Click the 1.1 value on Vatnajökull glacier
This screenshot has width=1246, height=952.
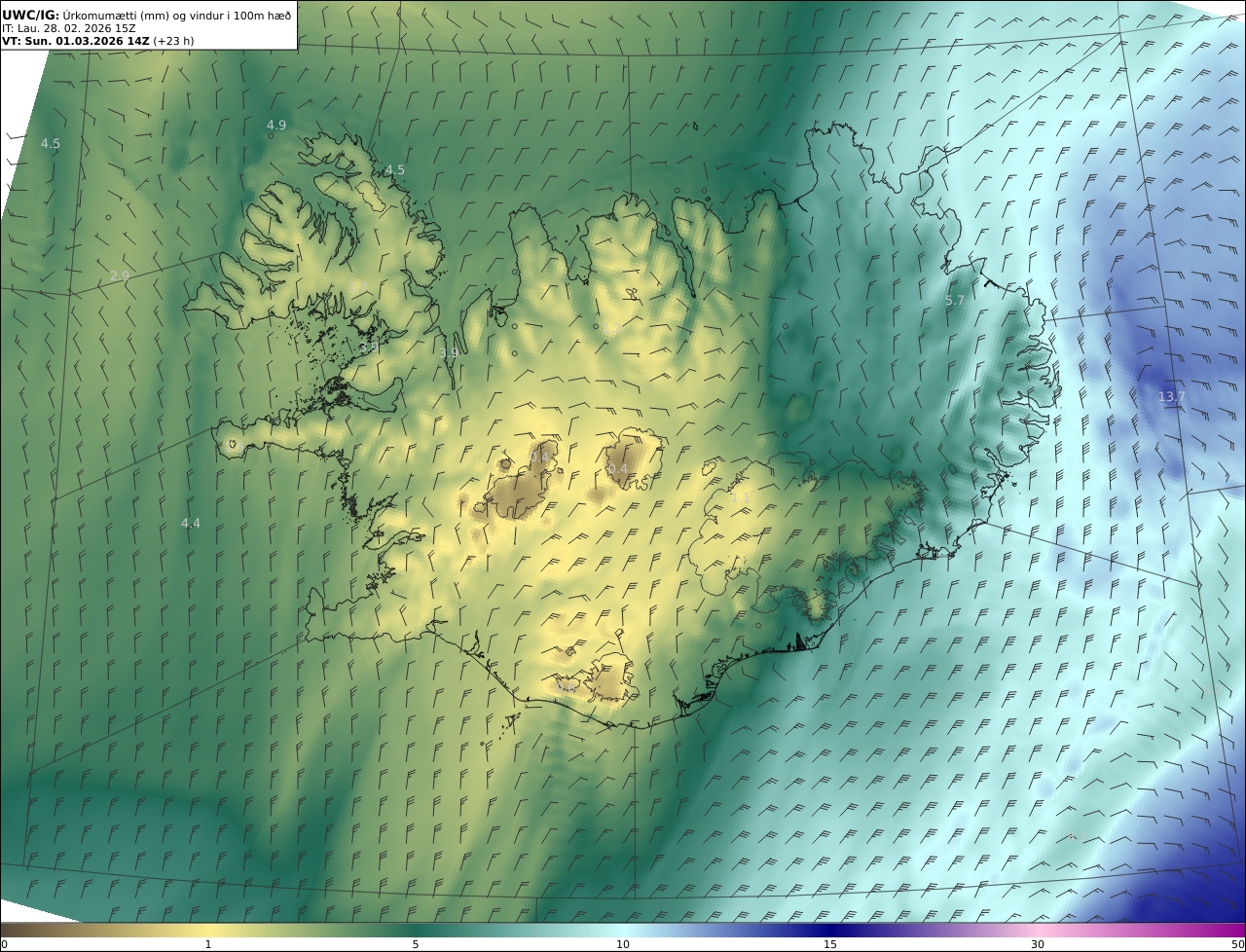click(740, 497)
